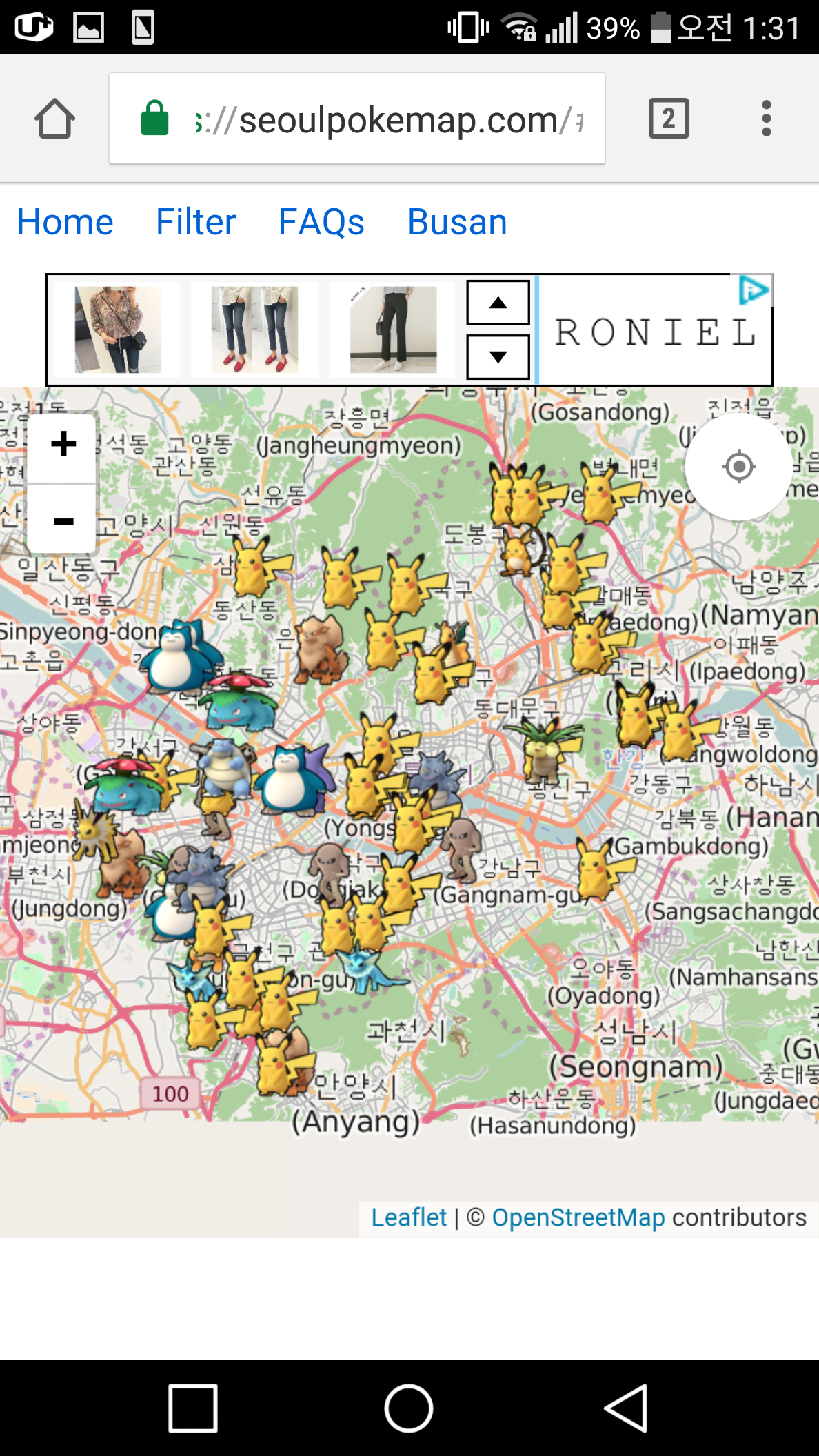
Task: Zoom in on the map with plus button
Action: (63, 444)
